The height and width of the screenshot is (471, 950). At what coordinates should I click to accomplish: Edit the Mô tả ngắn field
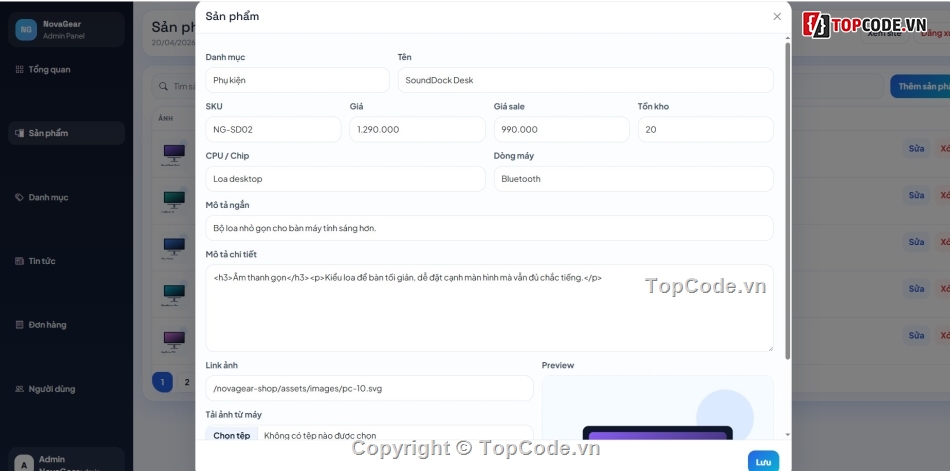tap(490, 228)
